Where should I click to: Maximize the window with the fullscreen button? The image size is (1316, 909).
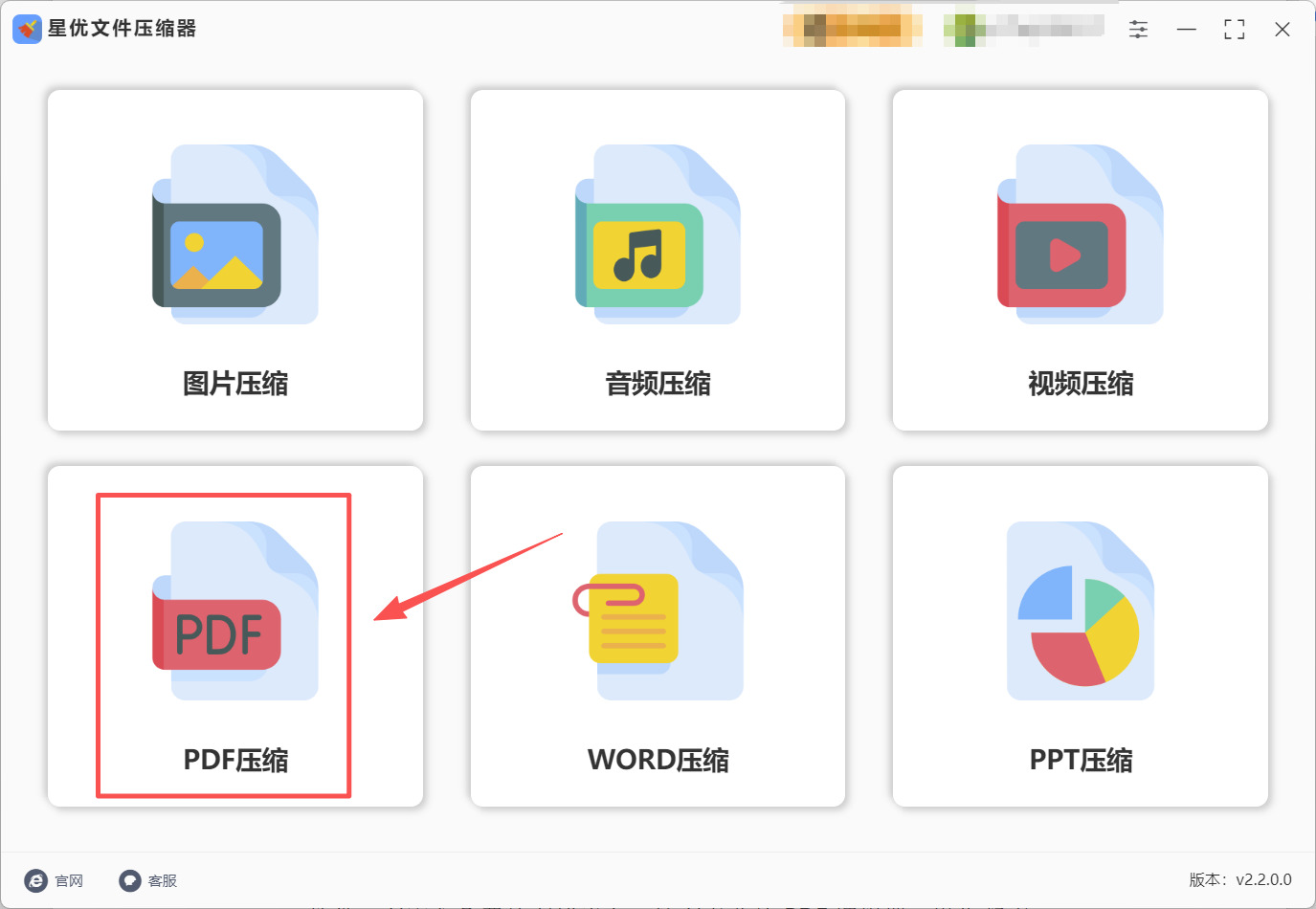pyautogui.click(x=1235, y=30)
